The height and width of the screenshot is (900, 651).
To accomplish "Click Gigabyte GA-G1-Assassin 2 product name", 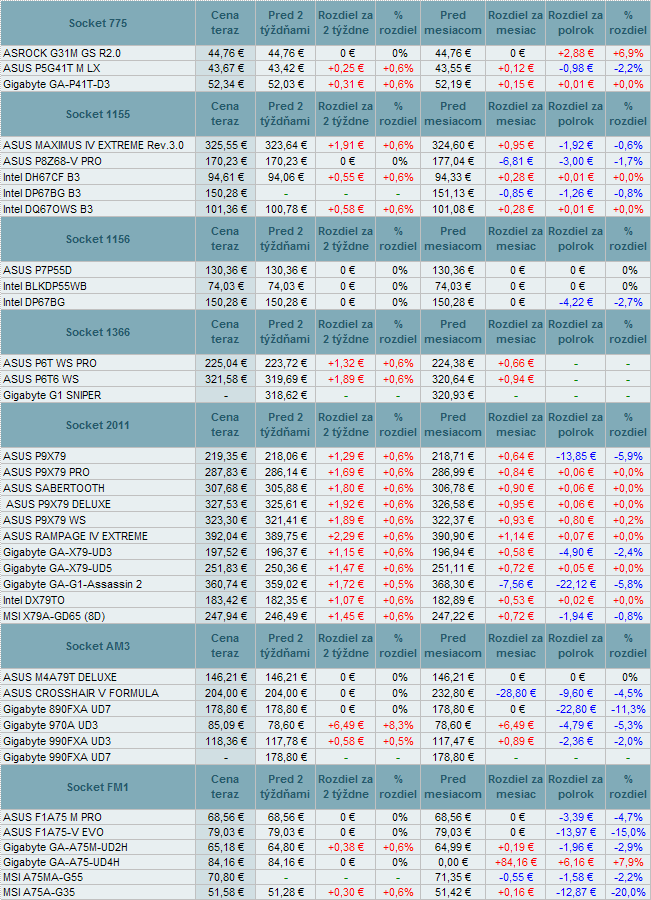I will (x=72, y=585).
